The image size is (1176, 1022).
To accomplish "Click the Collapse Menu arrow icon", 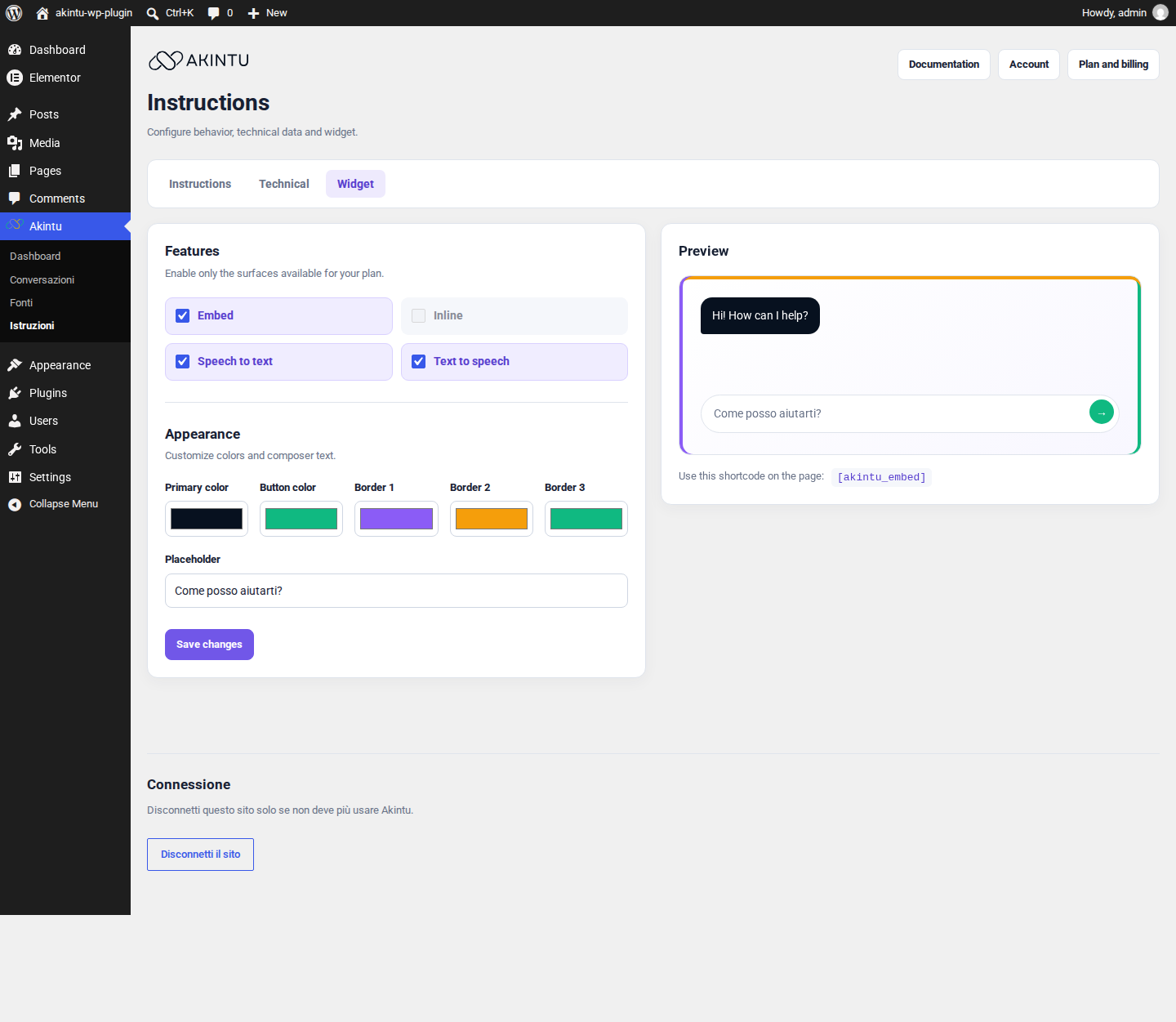I will coord(15,505).
